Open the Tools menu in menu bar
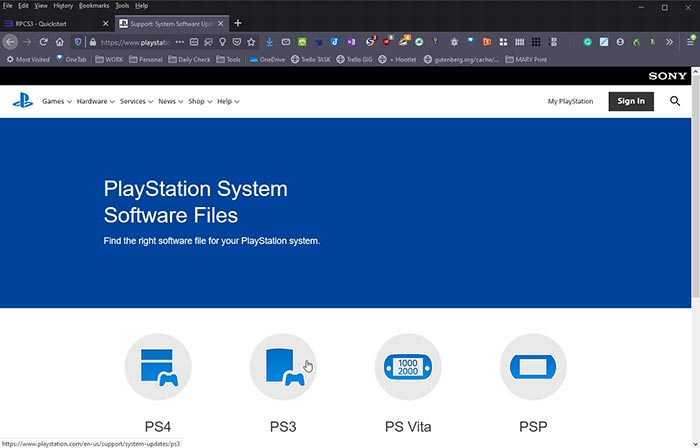Image resolution: width=700 pixels, height=448 pixels. click(x=122, y=6)
